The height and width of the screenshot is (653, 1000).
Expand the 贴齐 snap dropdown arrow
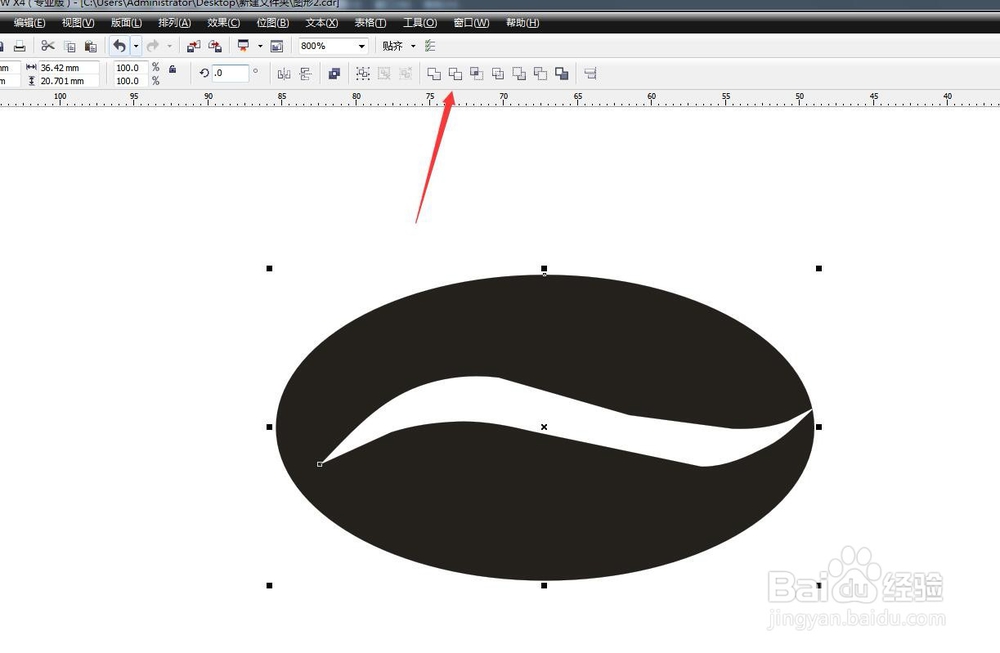coord(413,46)
